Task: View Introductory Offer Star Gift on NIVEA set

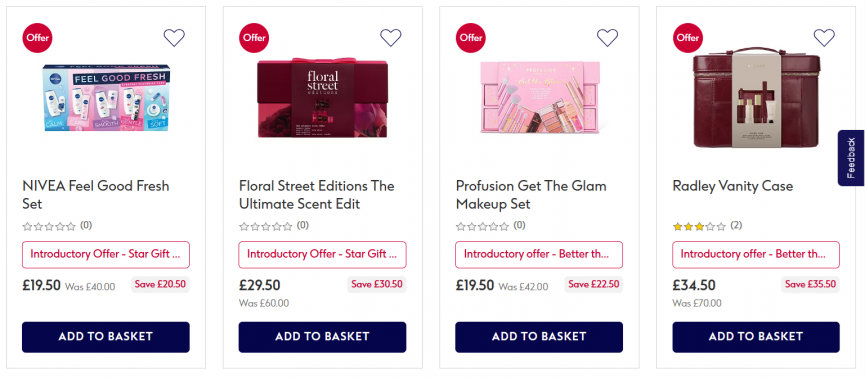Action: pos(106,254)
